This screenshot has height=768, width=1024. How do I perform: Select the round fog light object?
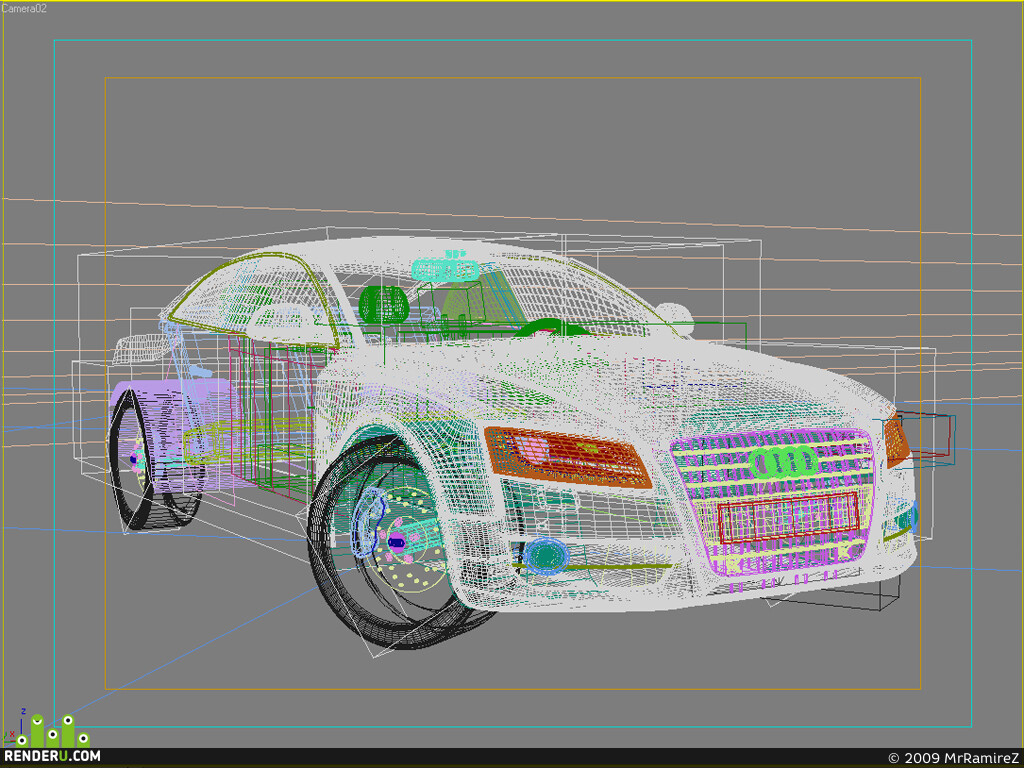coord(545,556)
